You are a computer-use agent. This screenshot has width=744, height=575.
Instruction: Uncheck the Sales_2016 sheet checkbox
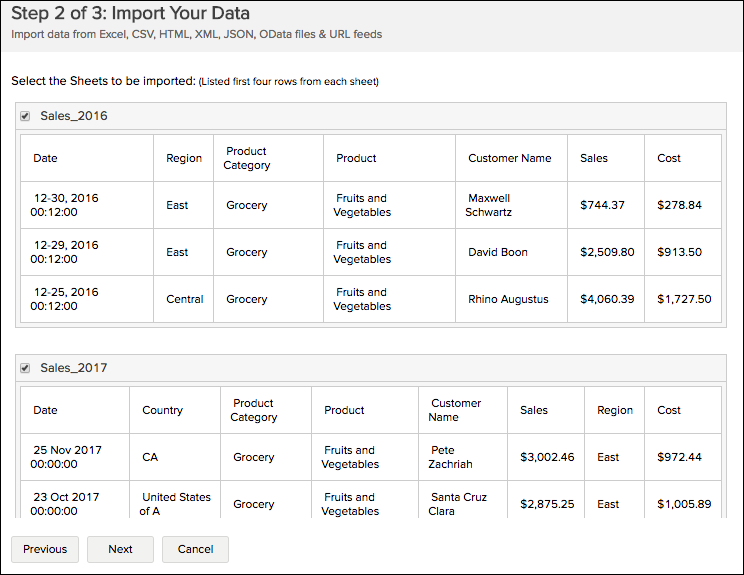click(x=25, y=116)
